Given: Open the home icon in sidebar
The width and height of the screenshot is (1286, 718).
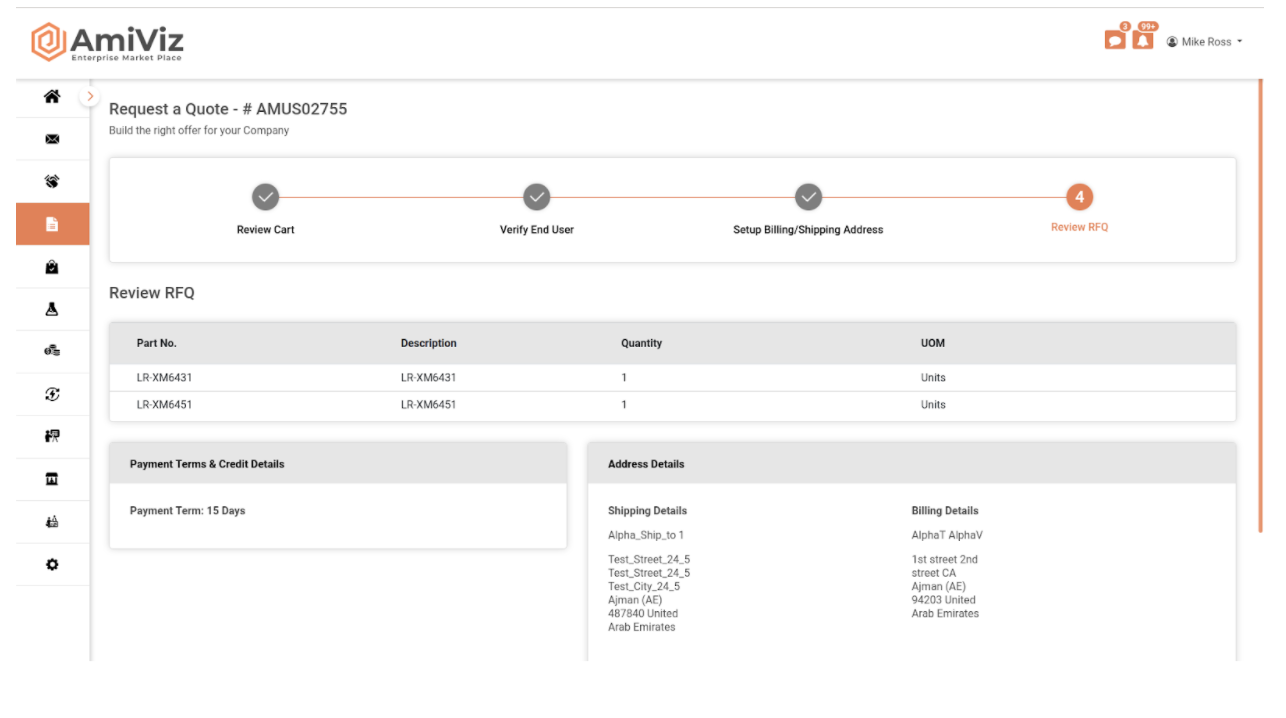Looking at the screenshot, I should [52, 97].
